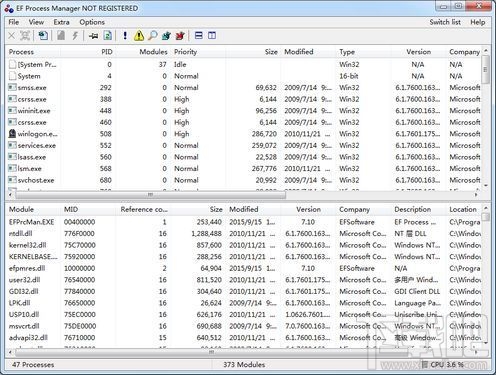Viewport: 496px width, 375px height.
Task: Open the Extra menu
Action: tap(61, 22)
